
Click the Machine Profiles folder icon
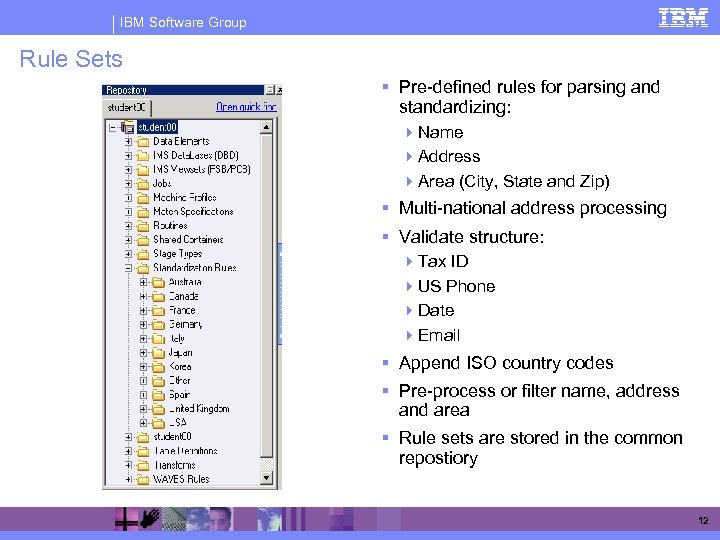144,198
